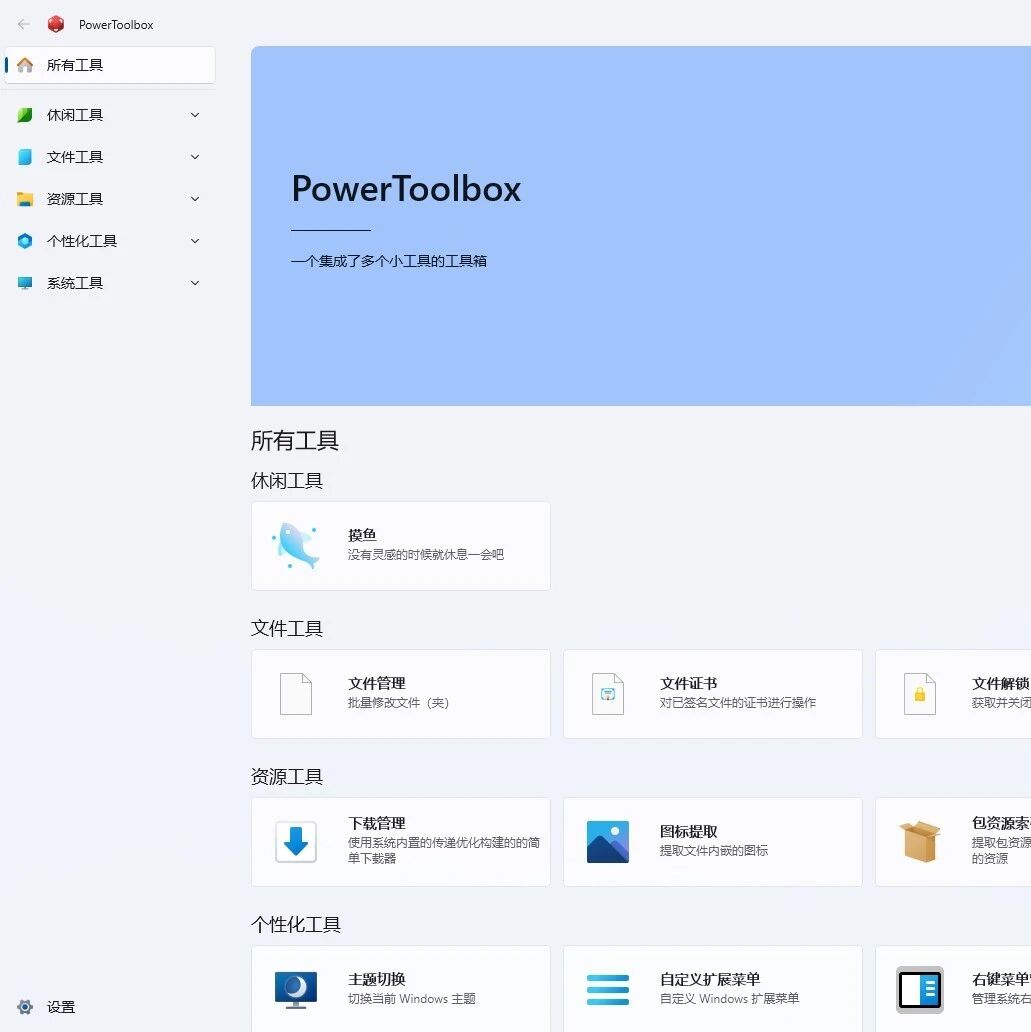Open the 主题切换 tool card
The image size is (1031, 1032).
click(401, 989)
